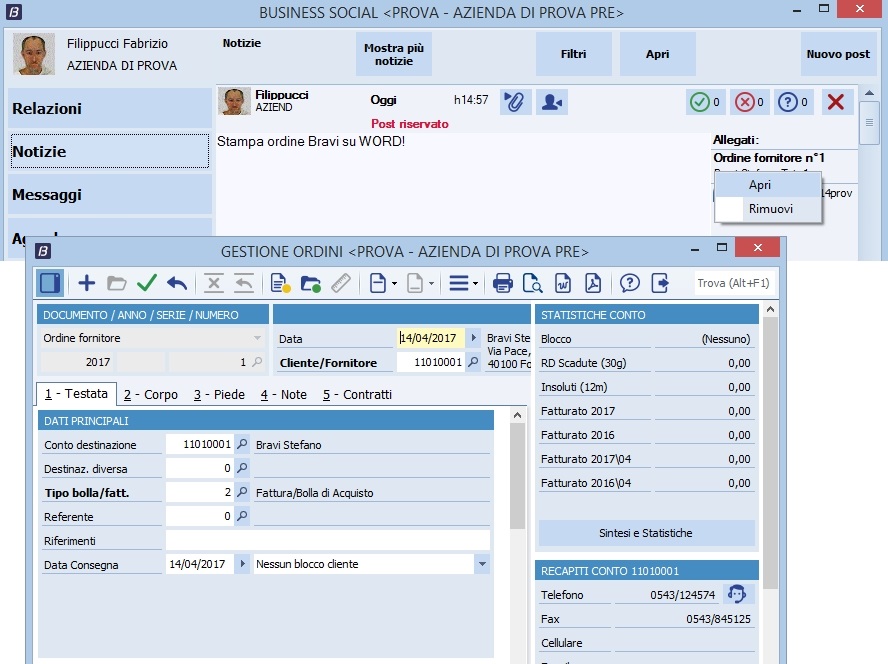Screen dimensions: 888x664
Task: Click the blue plus new document icon
Action: [87, 283]
